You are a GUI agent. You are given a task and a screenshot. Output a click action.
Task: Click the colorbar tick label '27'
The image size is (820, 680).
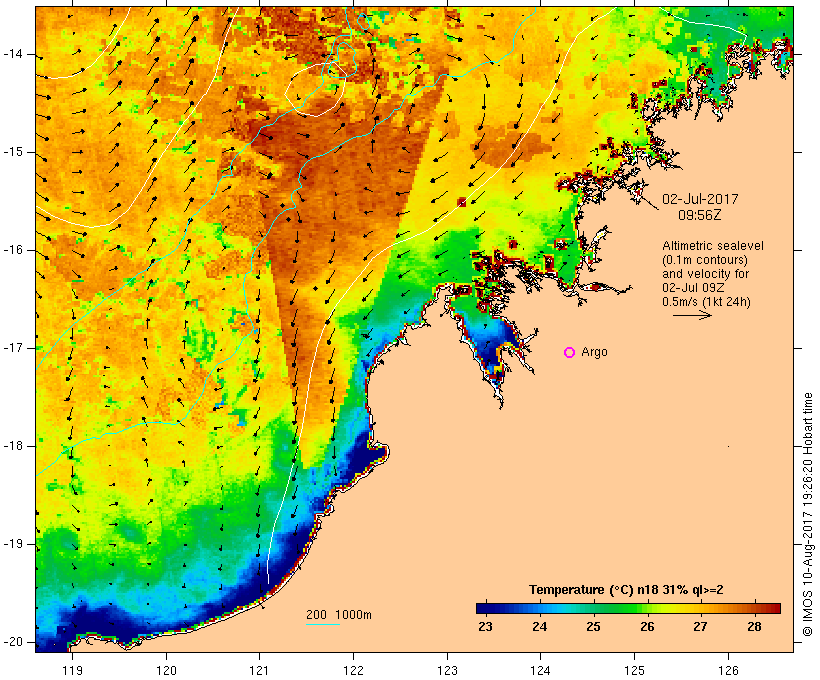(700, 627)
